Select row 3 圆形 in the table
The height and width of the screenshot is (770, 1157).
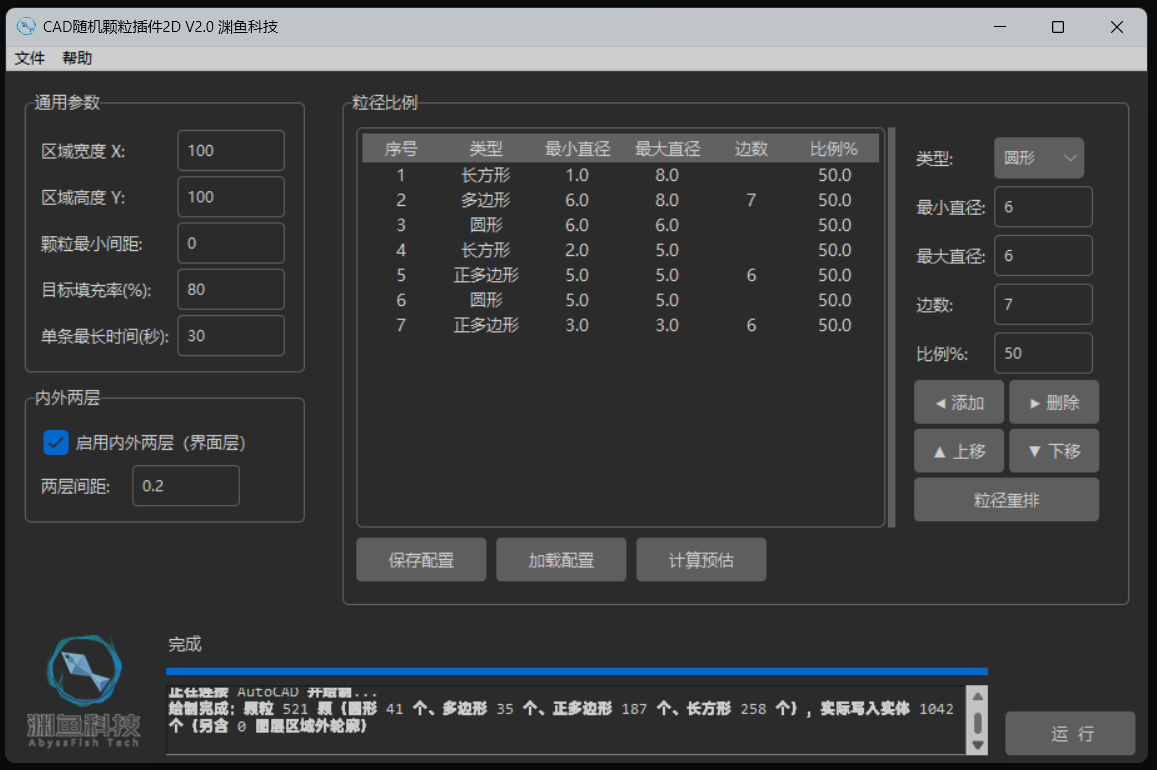pos(620,226)
